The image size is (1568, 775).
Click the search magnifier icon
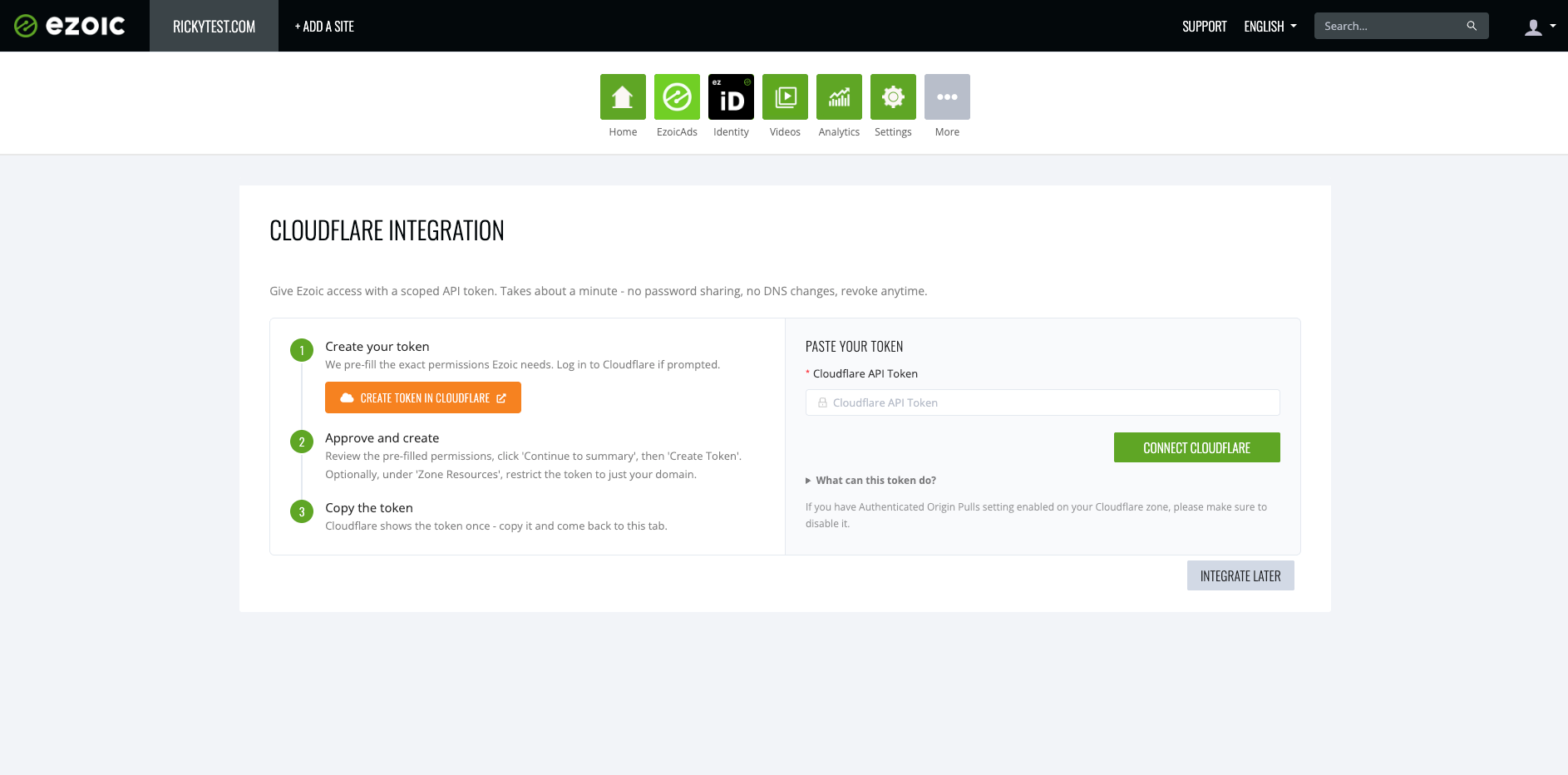(x=1472, y=26)
